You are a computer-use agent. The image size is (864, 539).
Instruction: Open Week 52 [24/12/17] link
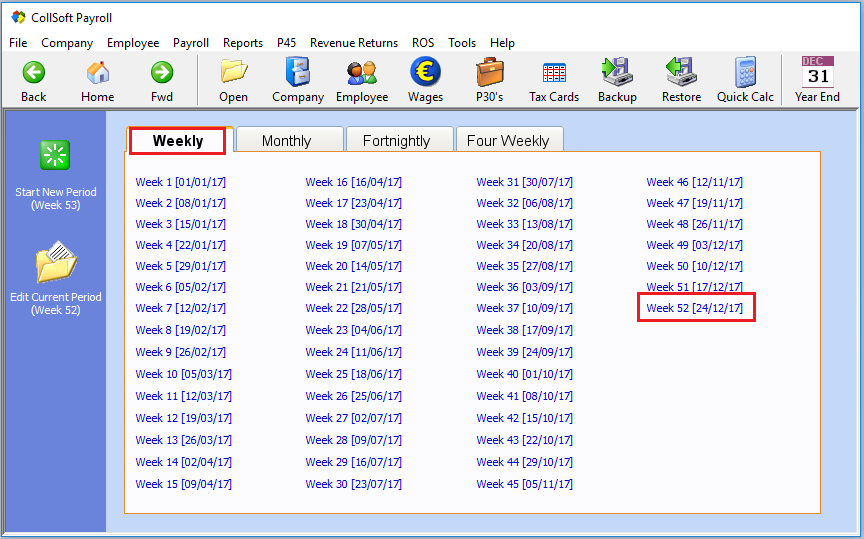695,308
